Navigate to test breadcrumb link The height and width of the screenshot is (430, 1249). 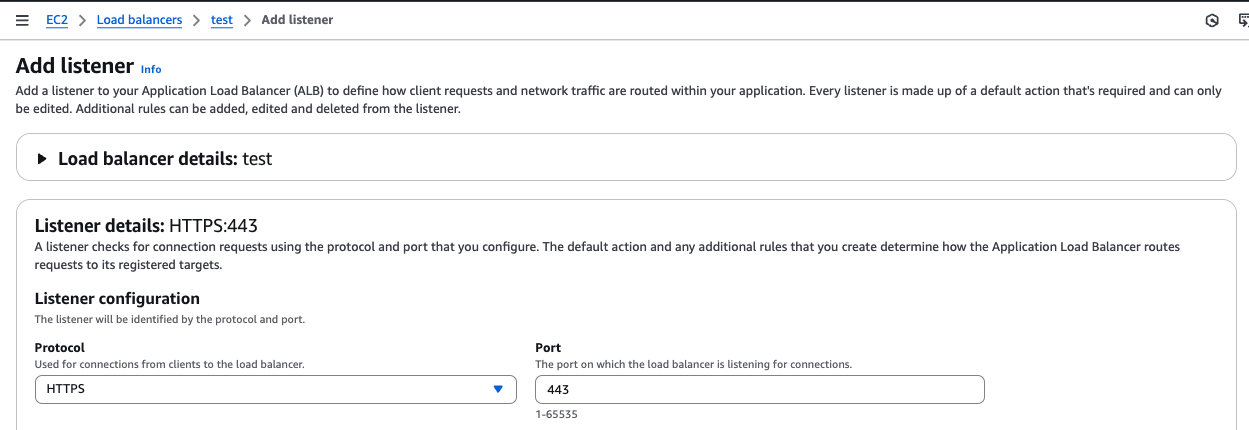click(x=221, y=20)
